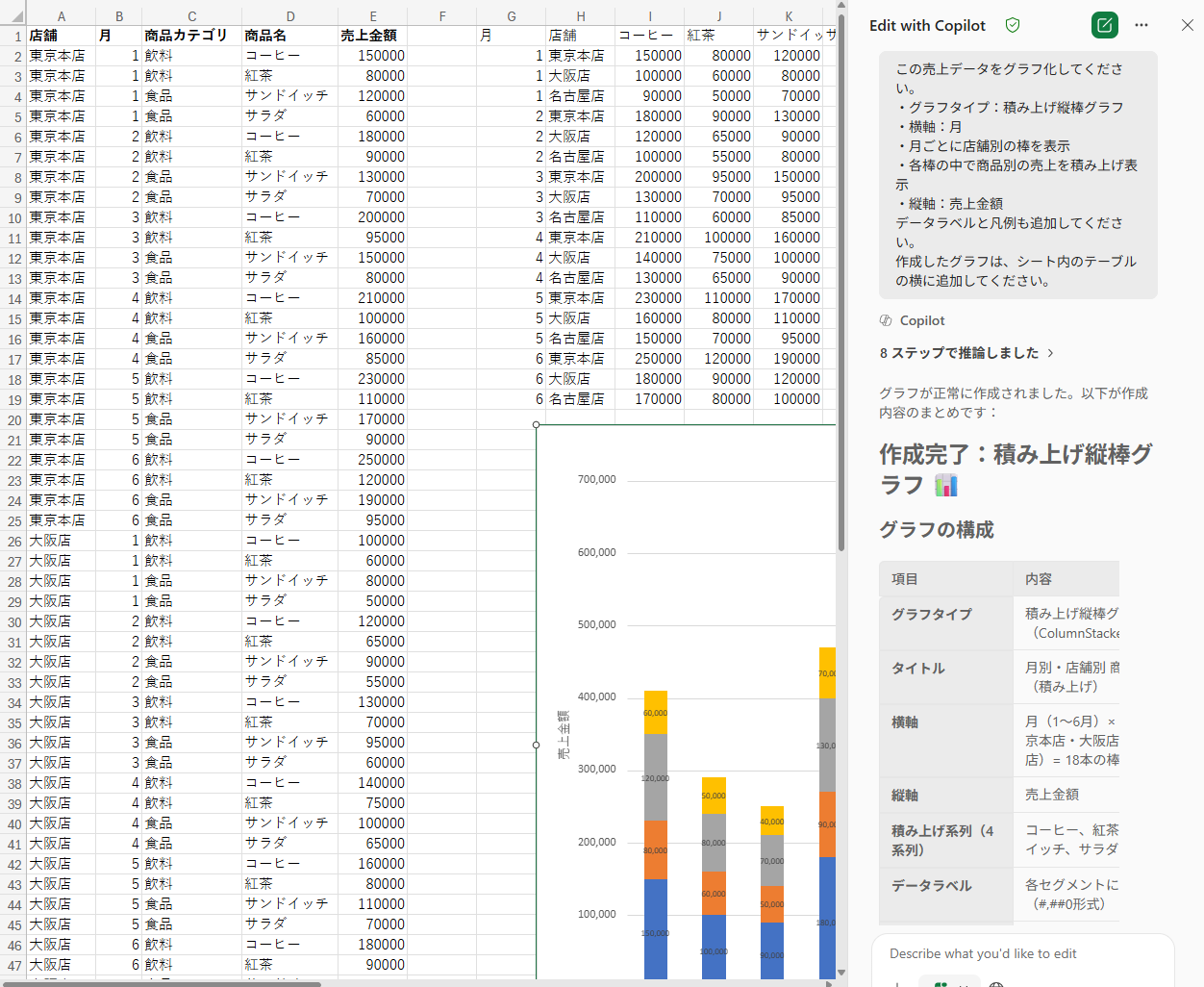Click the blue コーヒー segment of first bar
This screenshot has height=987, width=1204.
[655, 928]
